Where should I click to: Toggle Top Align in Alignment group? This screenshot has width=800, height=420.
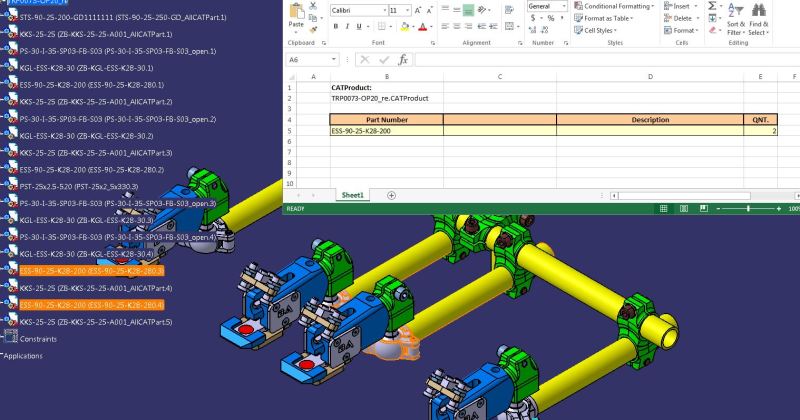[445, 10]
